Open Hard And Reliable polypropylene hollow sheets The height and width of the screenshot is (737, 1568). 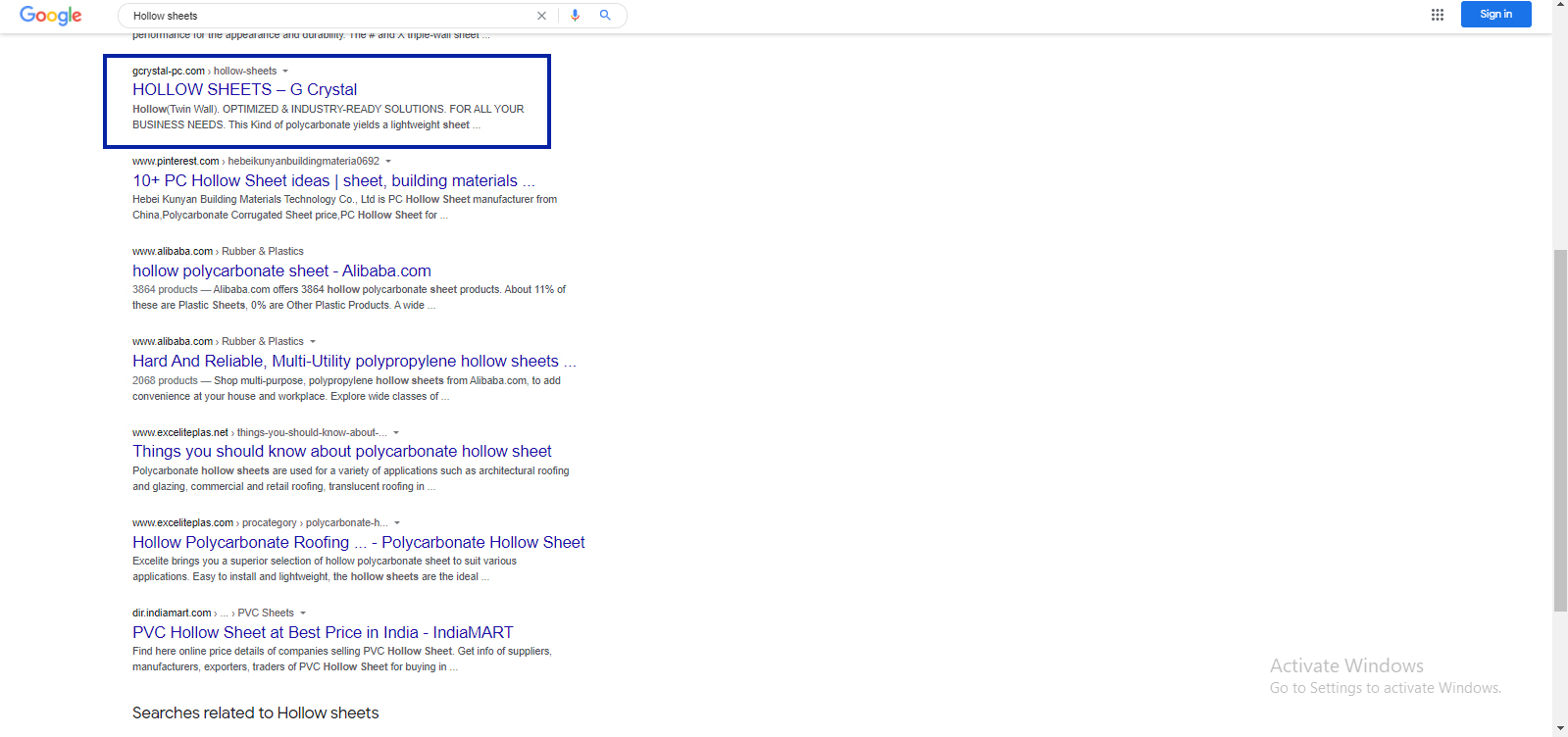click(x=354, y=361)
